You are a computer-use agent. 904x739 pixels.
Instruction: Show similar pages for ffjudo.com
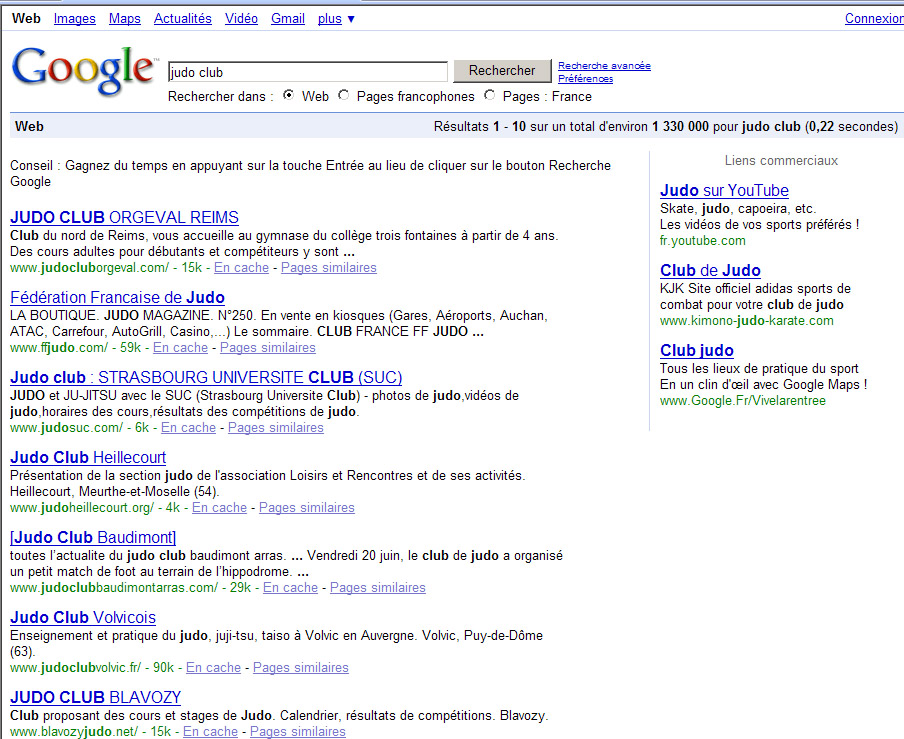tap(268, 348)
